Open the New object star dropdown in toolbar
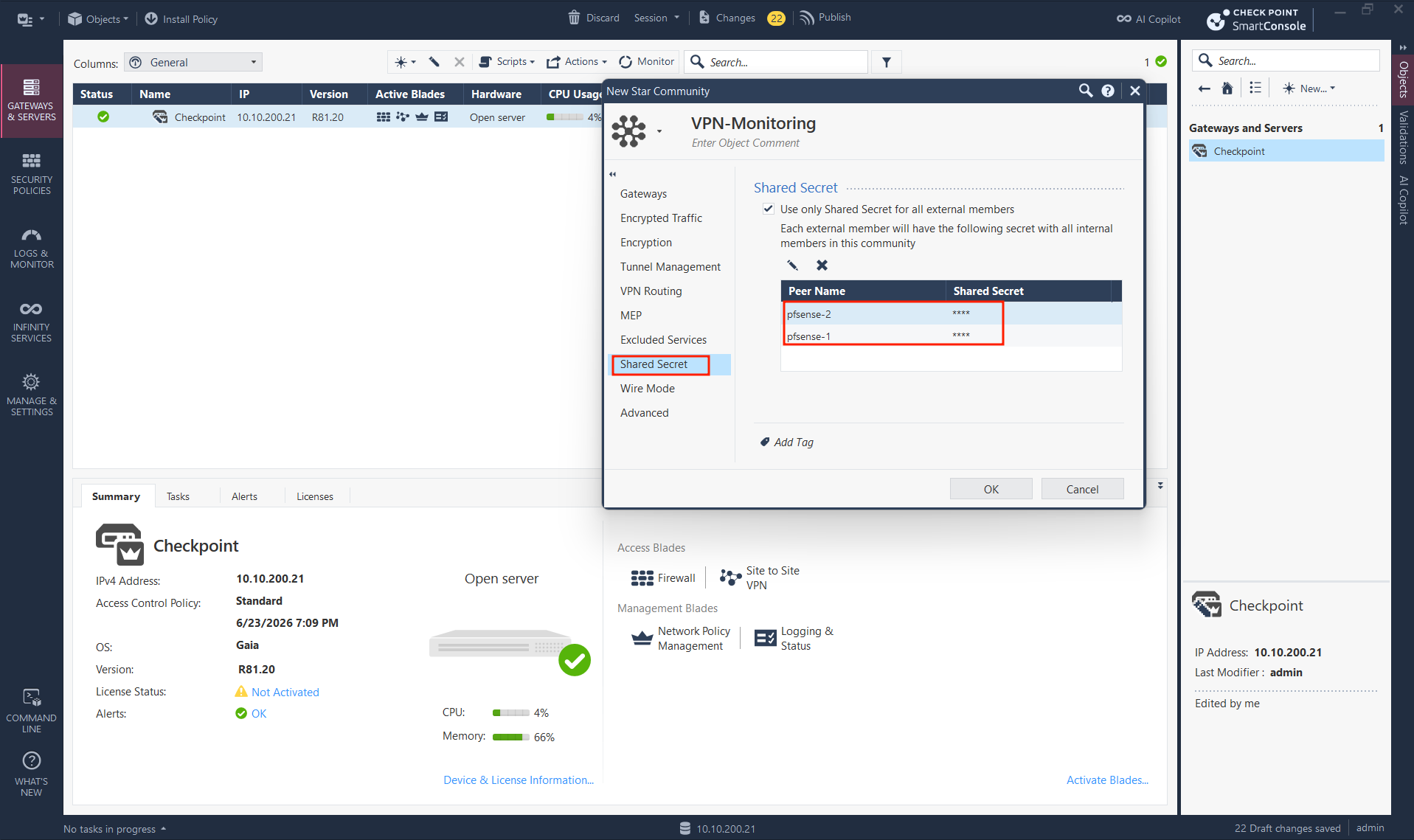Viewport: 1414px width, 840px height. 406,62
